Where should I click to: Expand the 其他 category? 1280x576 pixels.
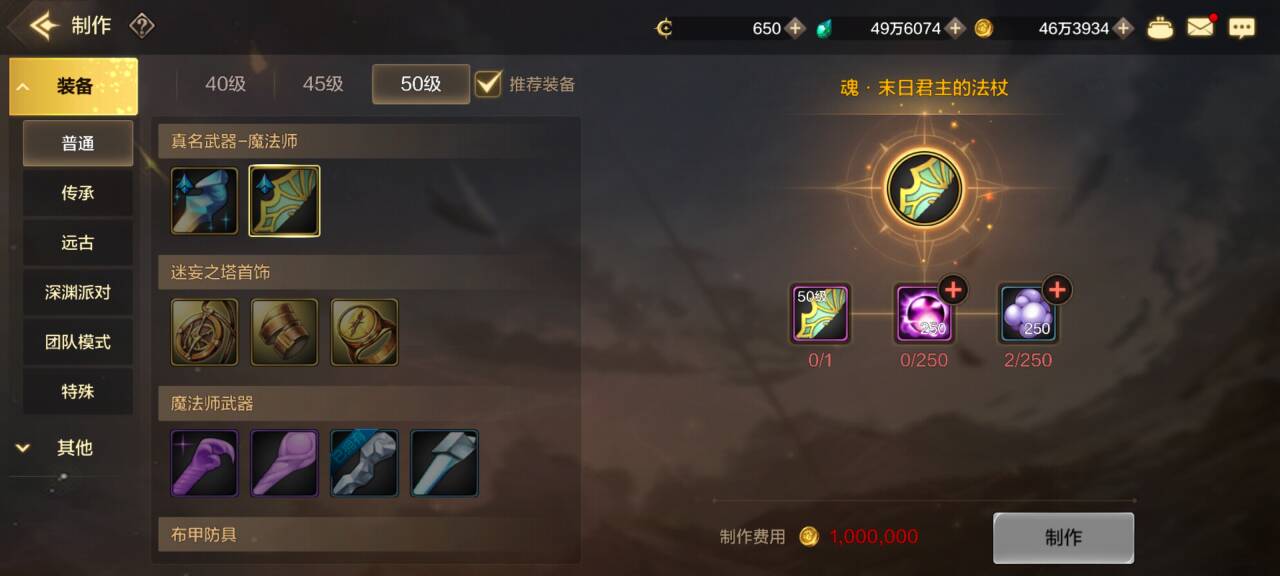pos(71,448)
